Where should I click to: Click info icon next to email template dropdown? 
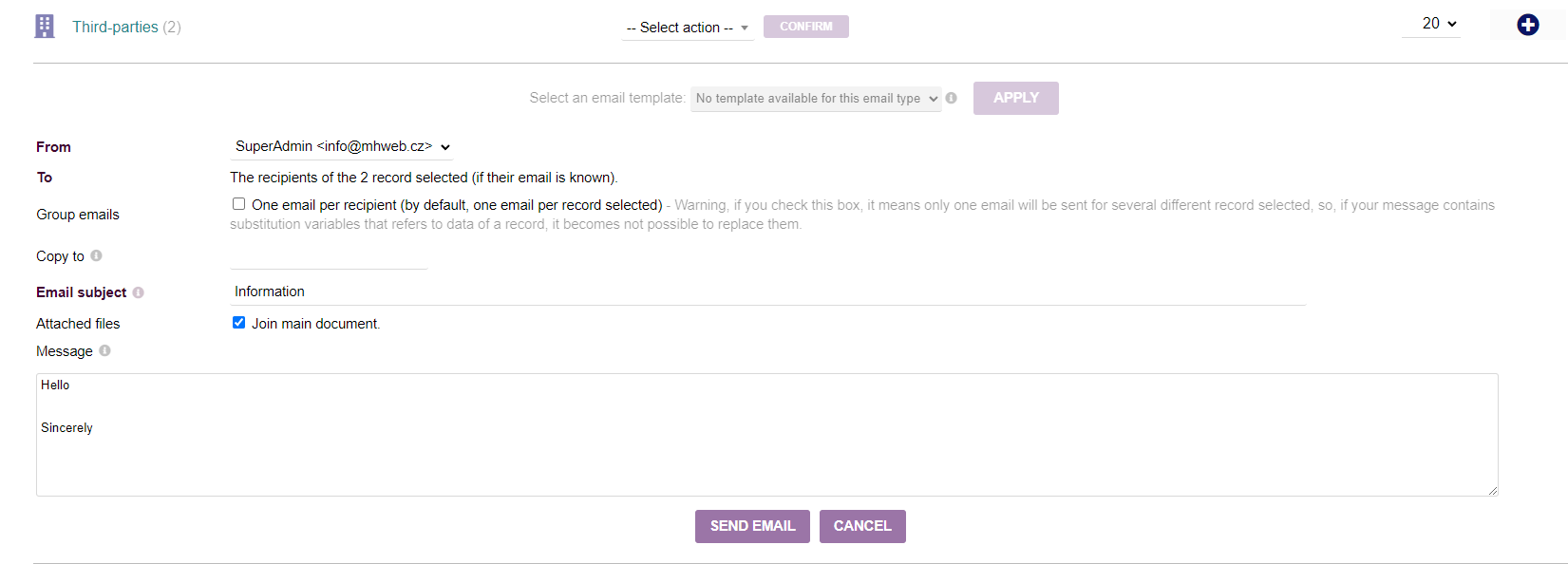tap(951, 98)
